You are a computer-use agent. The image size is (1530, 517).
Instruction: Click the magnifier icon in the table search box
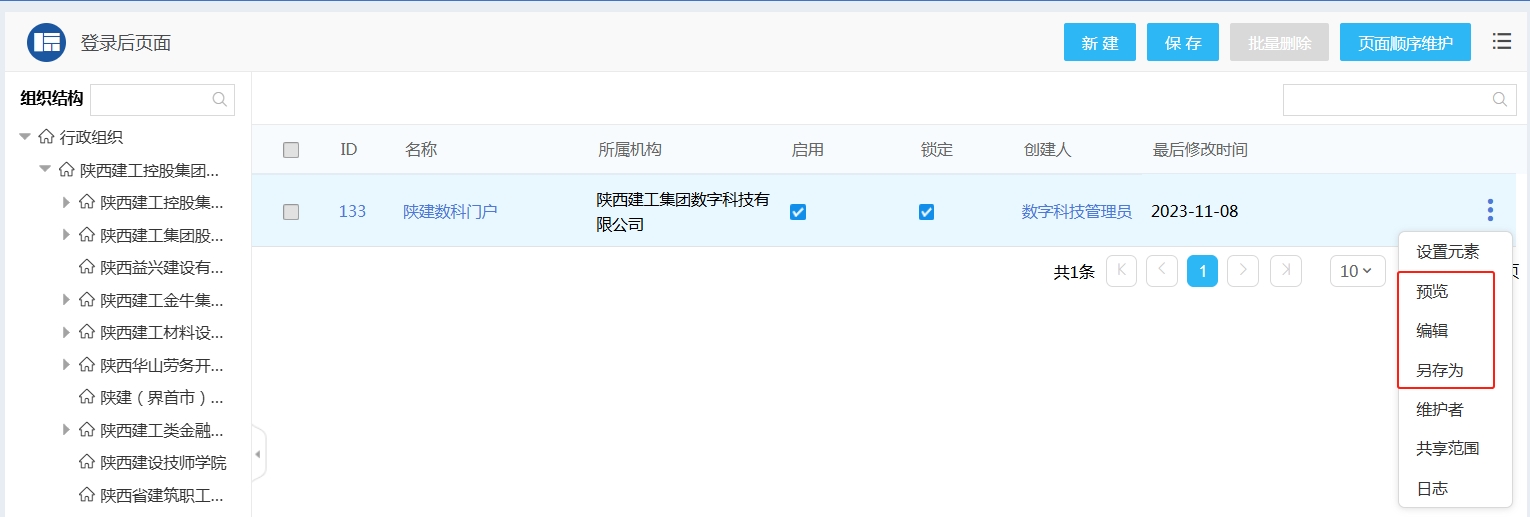(1499, 99)
